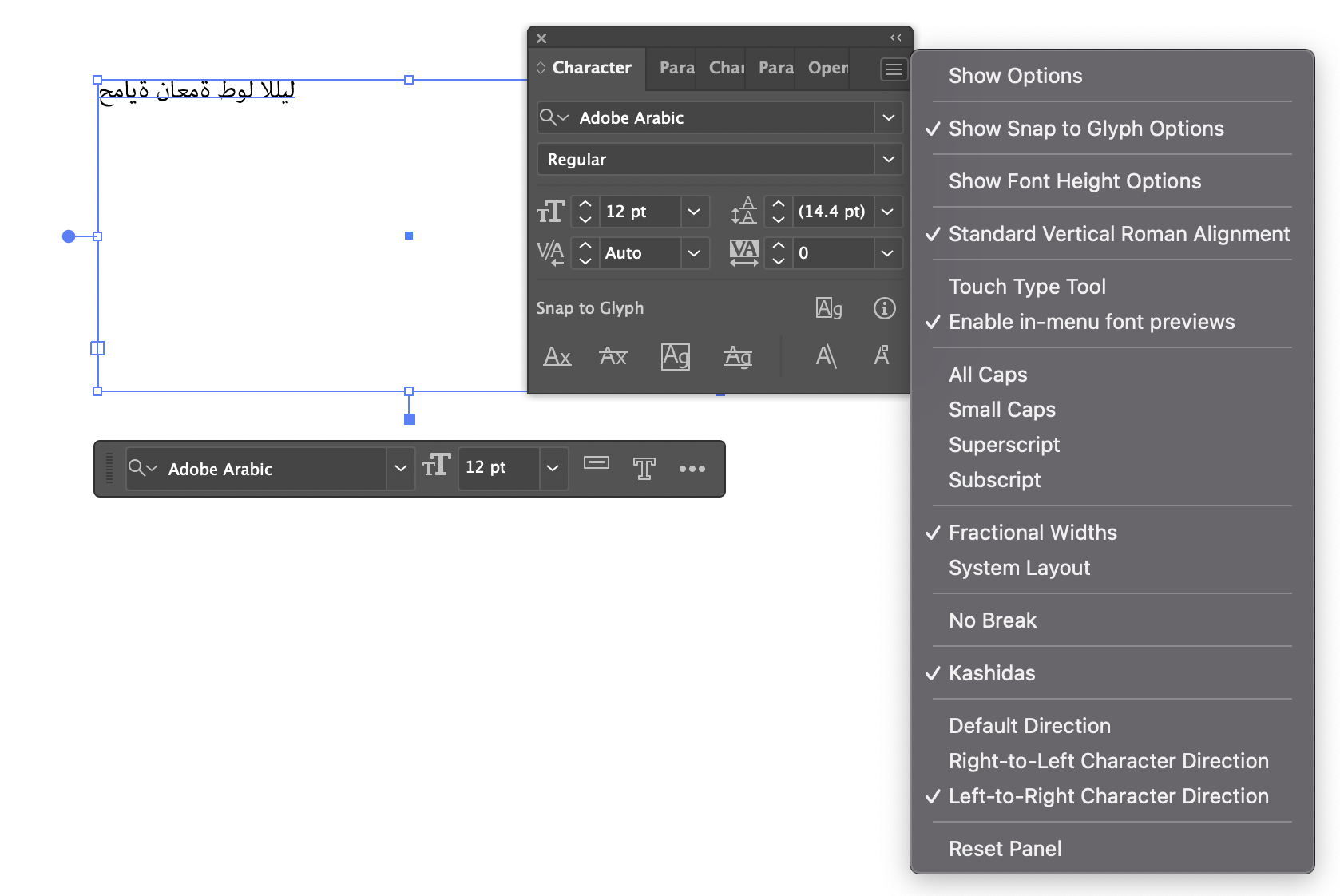Enable snap to glyph with descenders
Screen dimensions: 1340x896
click(x=737, y=357)
